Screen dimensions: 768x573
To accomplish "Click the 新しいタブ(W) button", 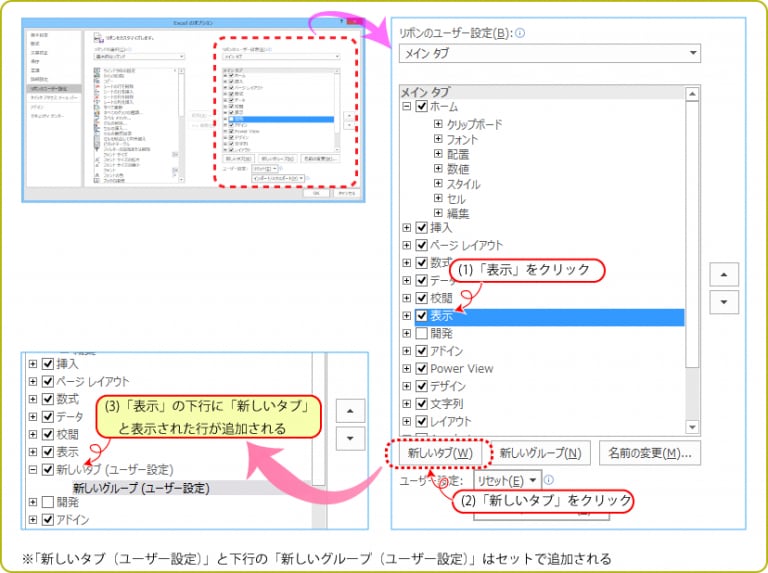I will click(x=440, y=453).
